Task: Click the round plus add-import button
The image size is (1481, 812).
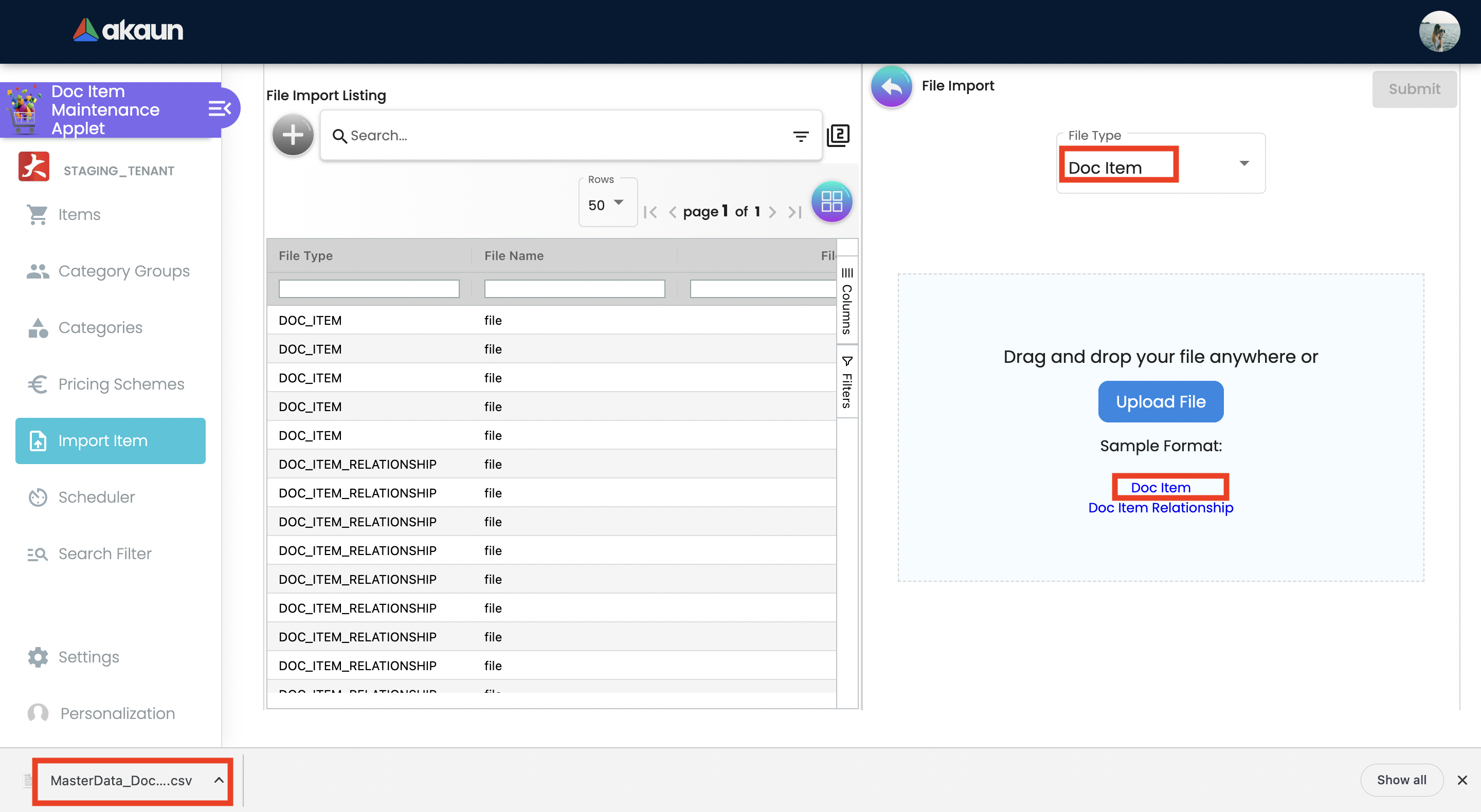Action: tap(293, 135)
